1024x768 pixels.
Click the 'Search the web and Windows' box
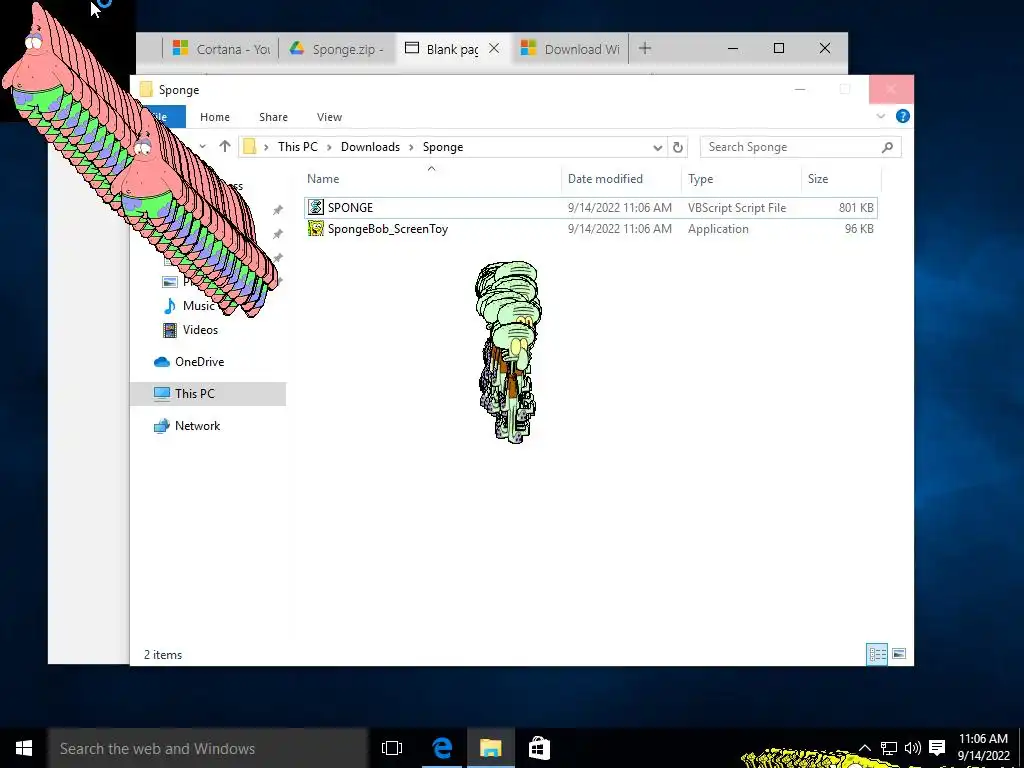coord(208,748)
